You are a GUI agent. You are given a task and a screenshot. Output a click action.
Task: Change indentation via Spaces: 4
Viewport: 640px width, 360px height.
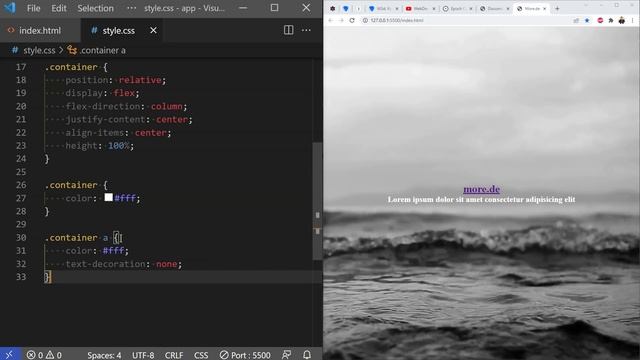[x=104, y=355]
